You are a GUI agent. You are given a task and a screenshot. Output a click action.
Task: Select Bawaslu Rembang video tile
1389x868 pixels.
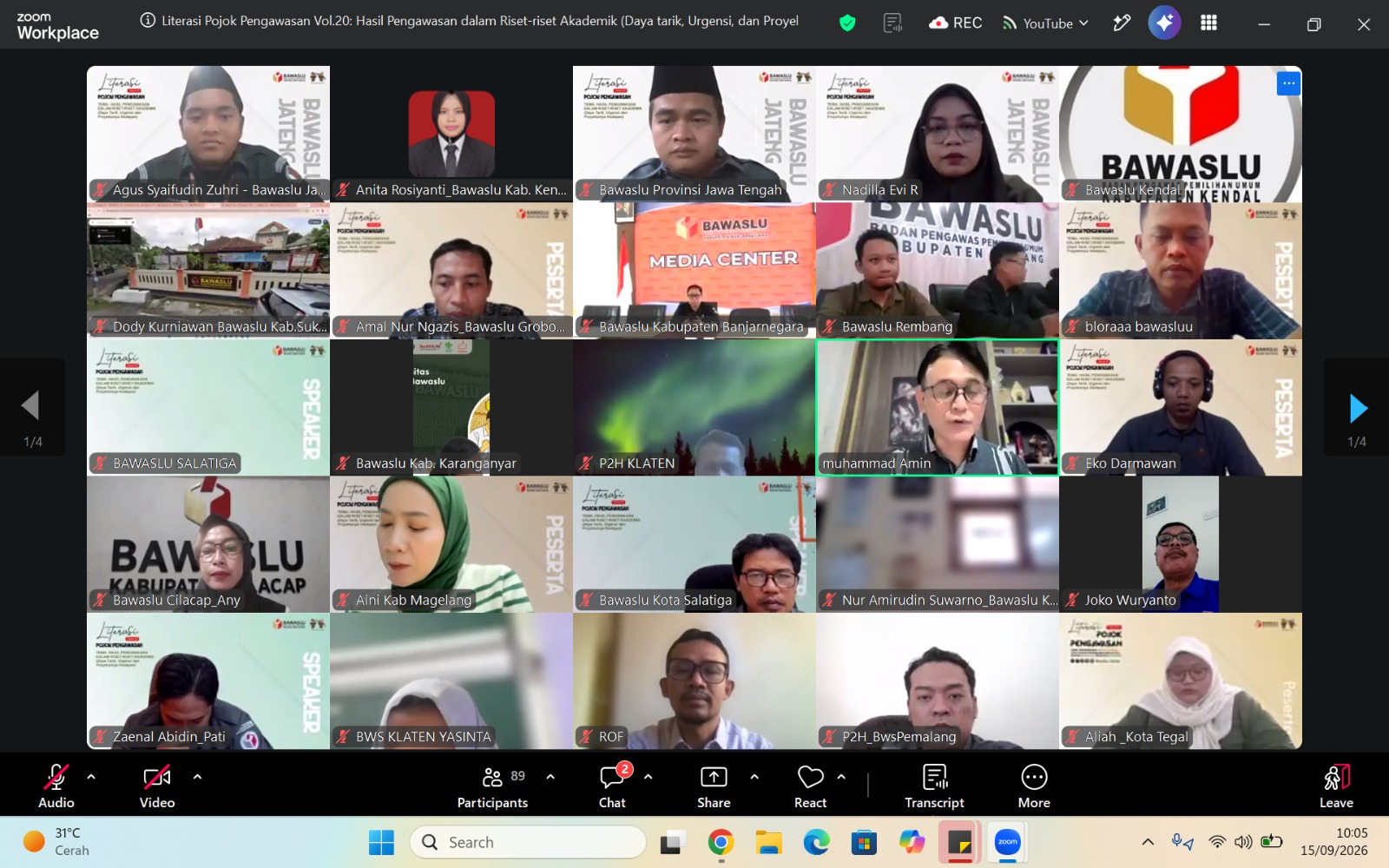pos(938,271)
